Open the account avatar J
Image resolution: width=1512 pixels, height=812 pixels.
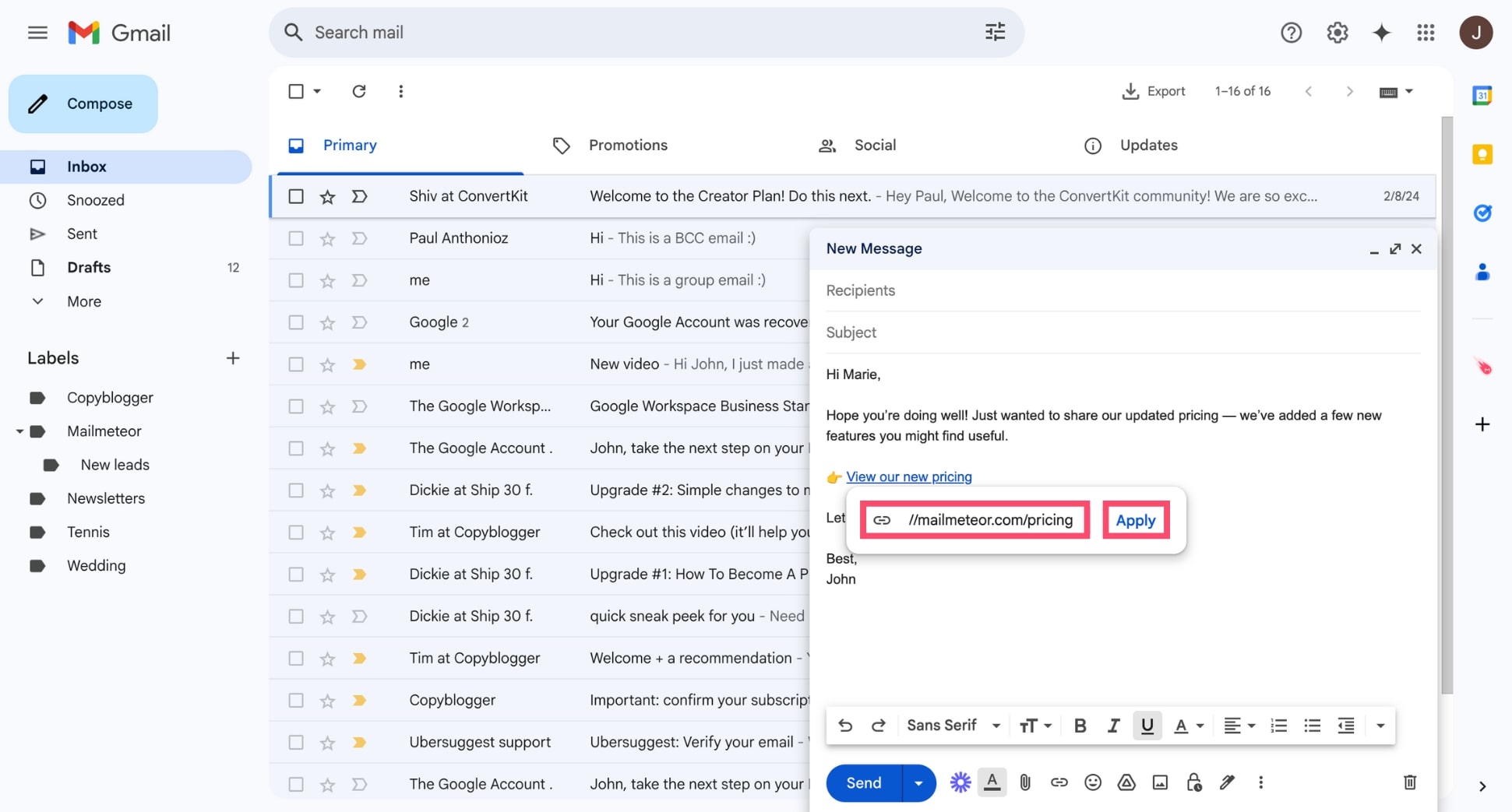coord(1475,33)
